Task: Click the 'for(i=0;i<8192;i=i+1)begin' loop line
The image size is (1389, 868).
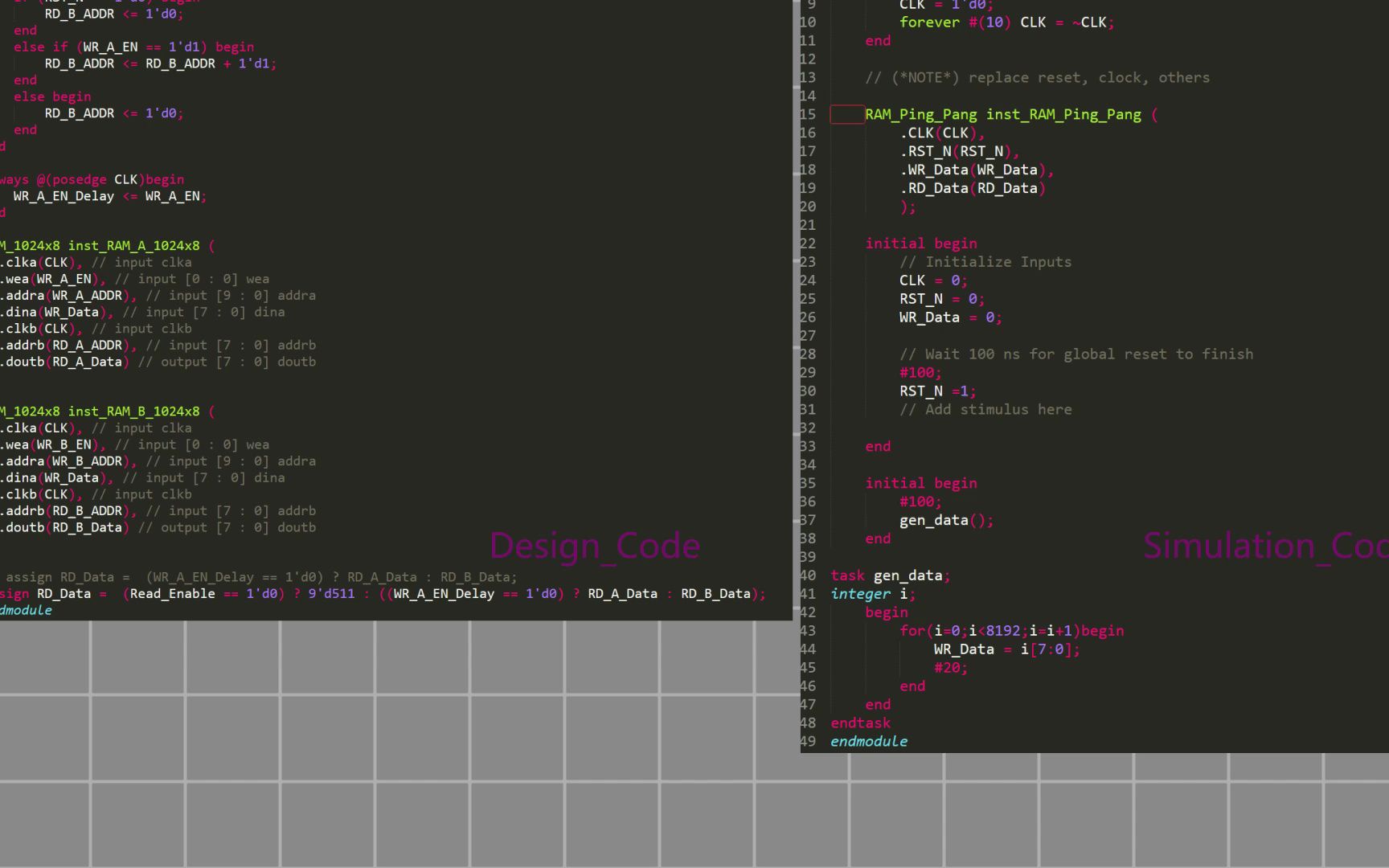Action: point(1012,631)
